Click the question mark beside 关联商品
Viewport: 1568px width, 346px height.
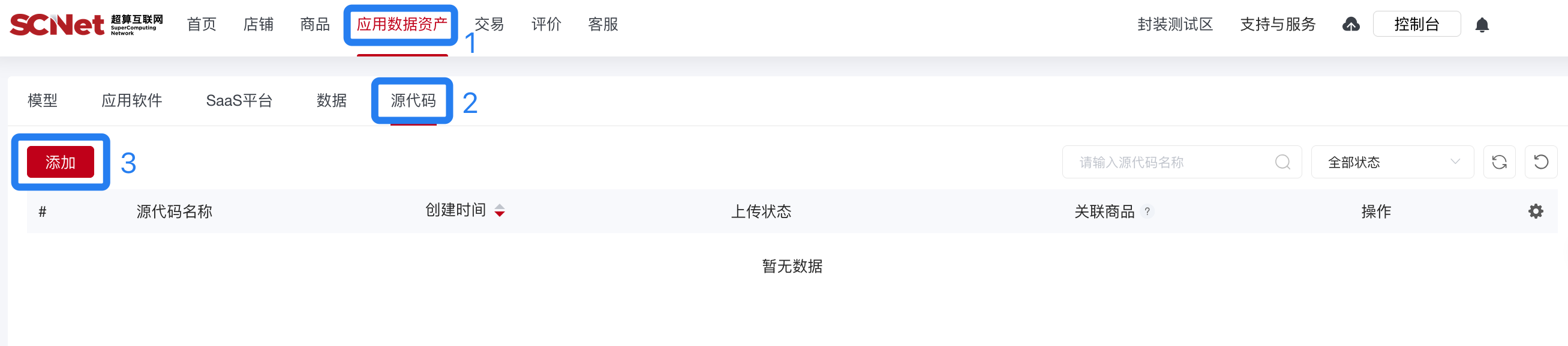(x=1148, y=212)
